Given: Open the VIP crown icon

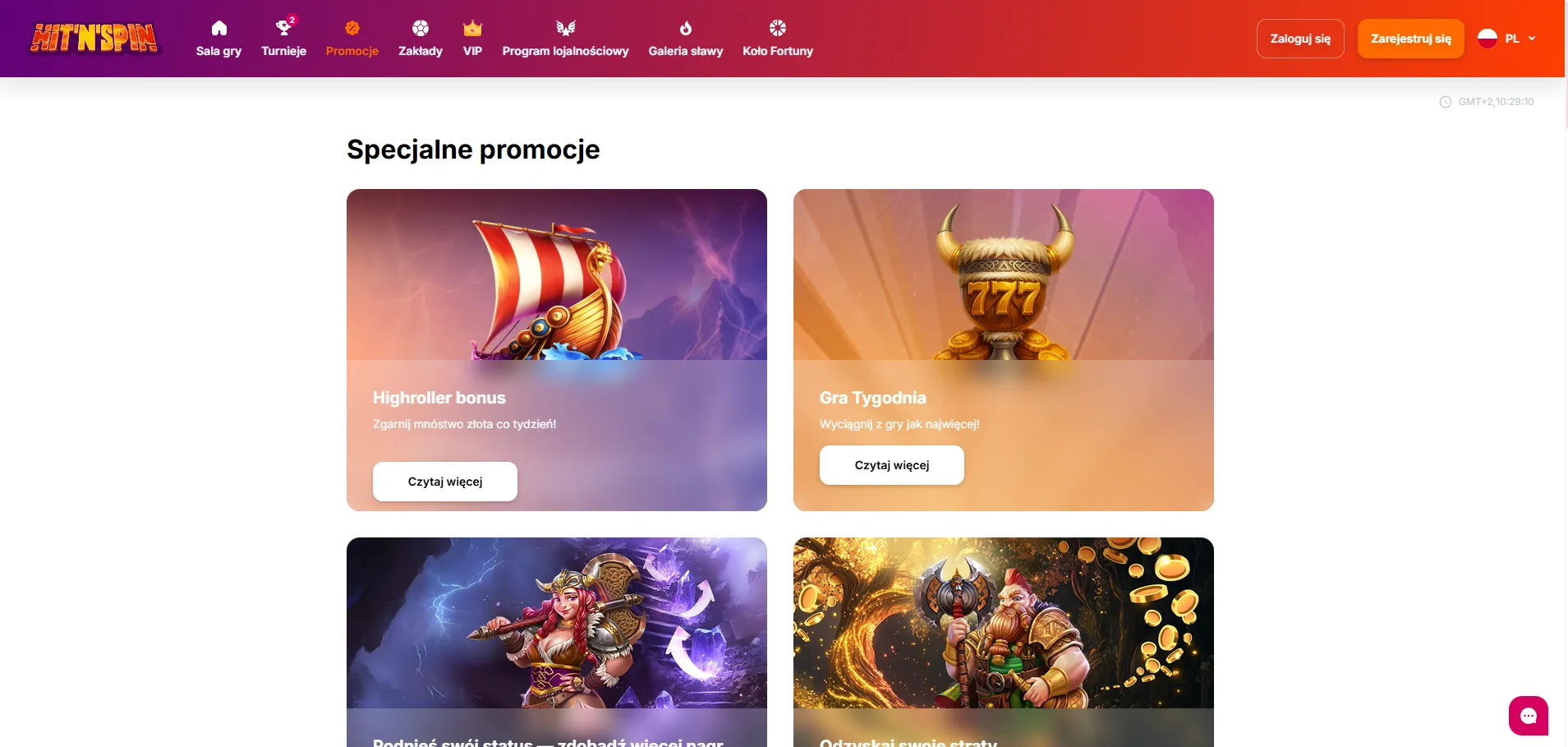Looking at the screenshot, I should tap(472, 29).
